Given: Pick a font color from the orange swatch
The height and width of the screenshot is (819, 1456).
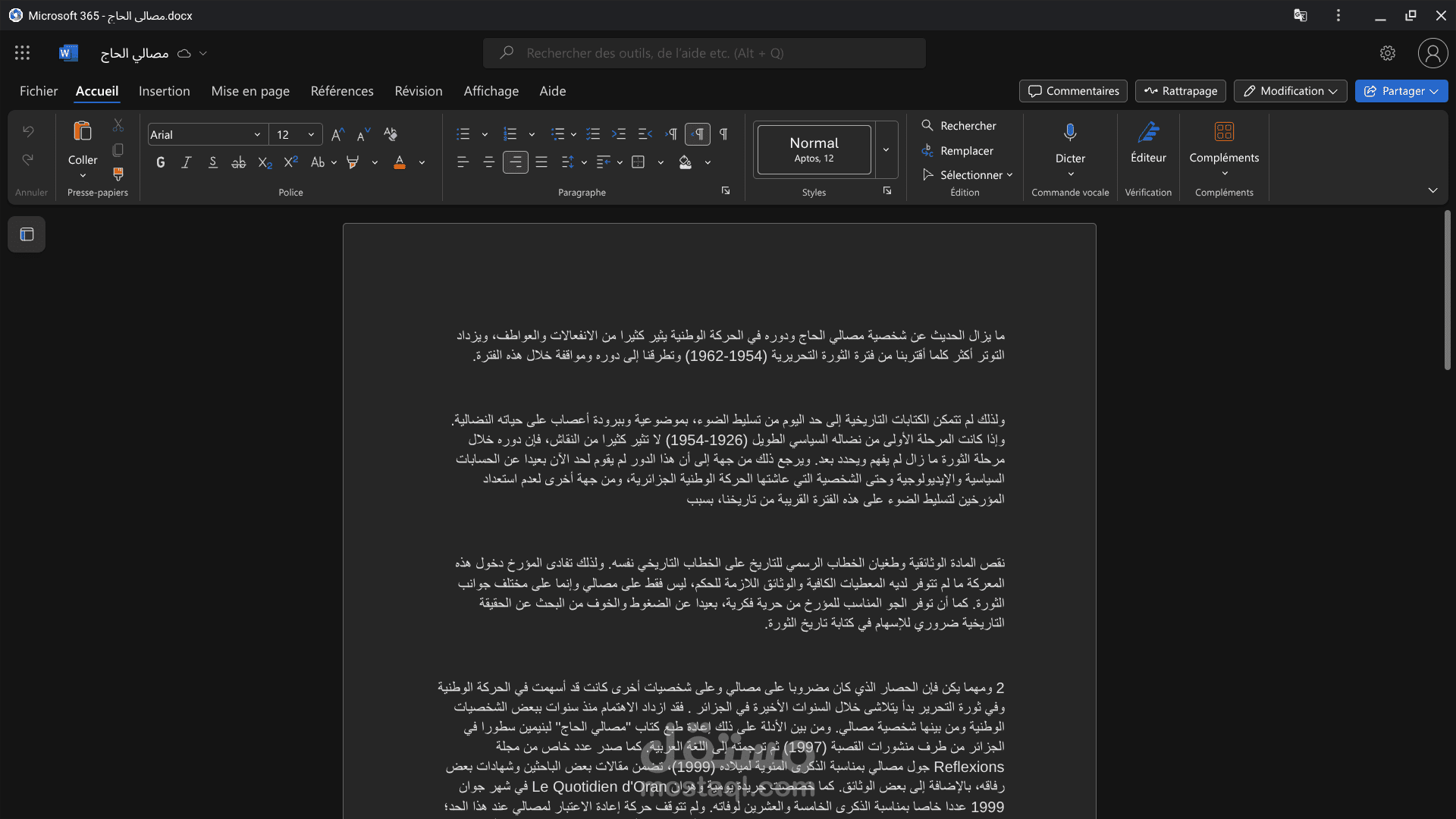Looking at the screenshot, I should 400,163.
